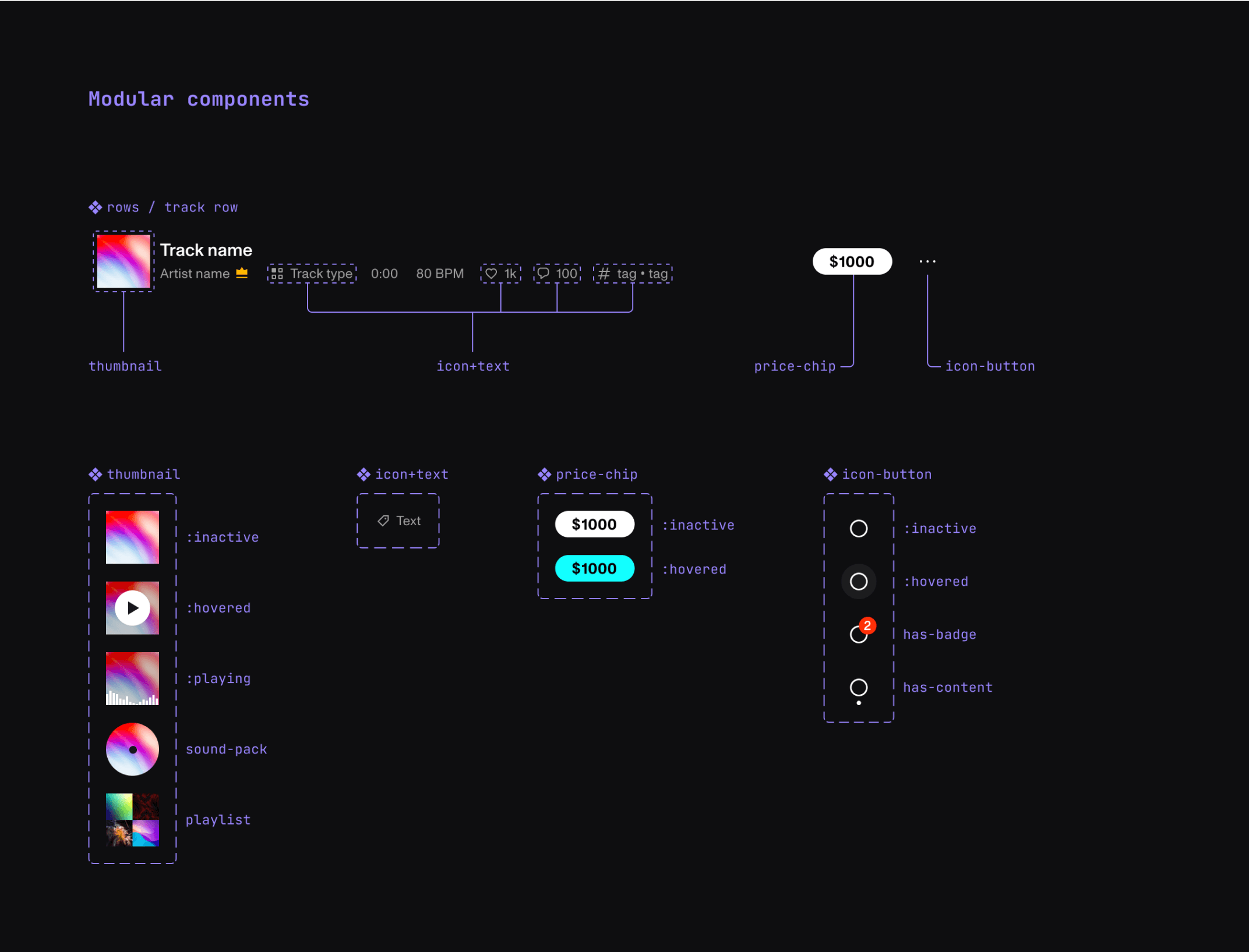The height and width of the screenshot is (952, 1249).
Task: Click the heart like icon with 1k
Action: pos(491,274)
